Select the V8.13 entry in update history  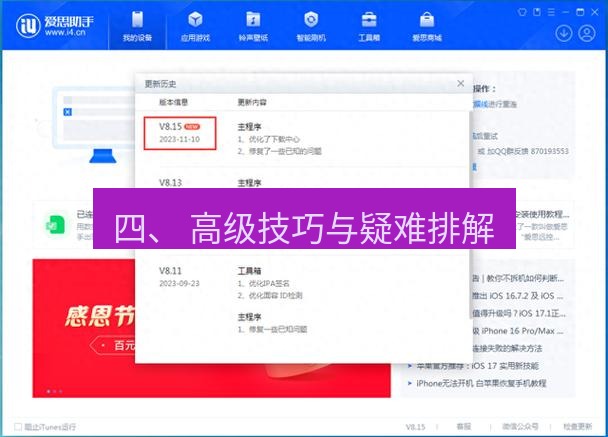(x=170, y=182)
